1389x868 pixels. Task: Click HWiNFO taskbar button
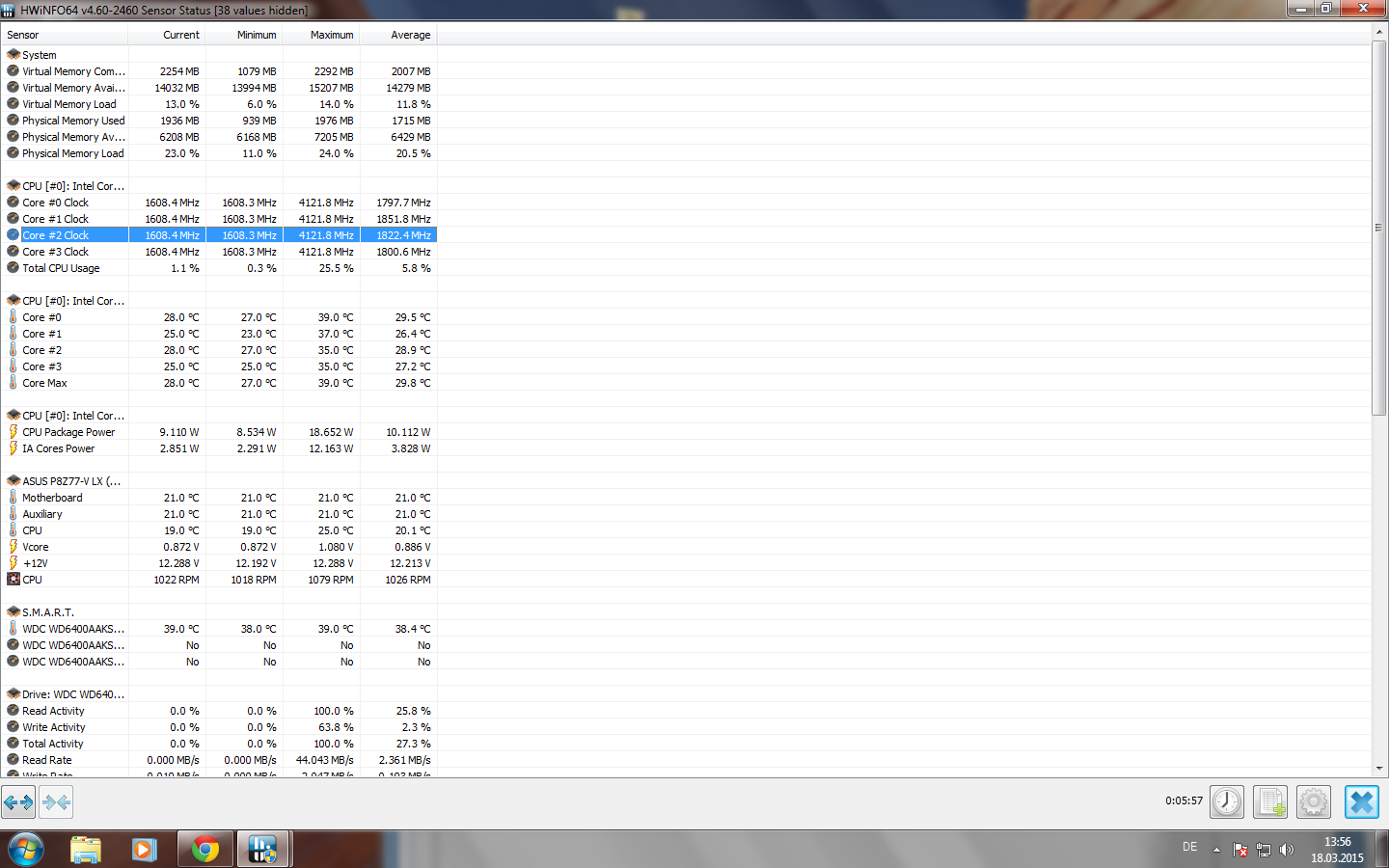pyautogui.click(x=263, y=849)
